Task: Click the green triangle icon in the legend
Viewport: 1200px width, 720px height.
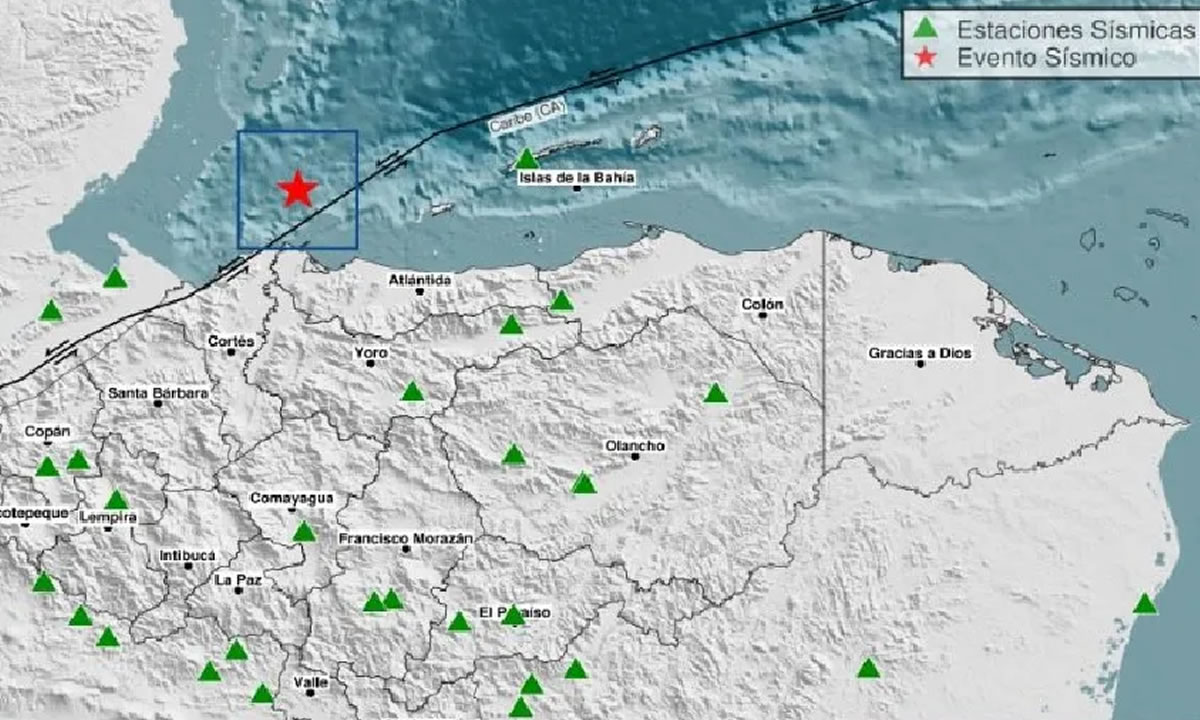Action: 927,27
